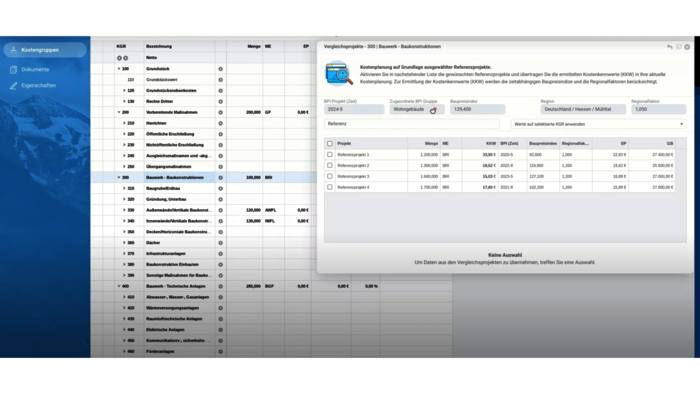Click the second circle icon in the Netto row
Viewport: 700px width, 394px height.
click(125, 58)
